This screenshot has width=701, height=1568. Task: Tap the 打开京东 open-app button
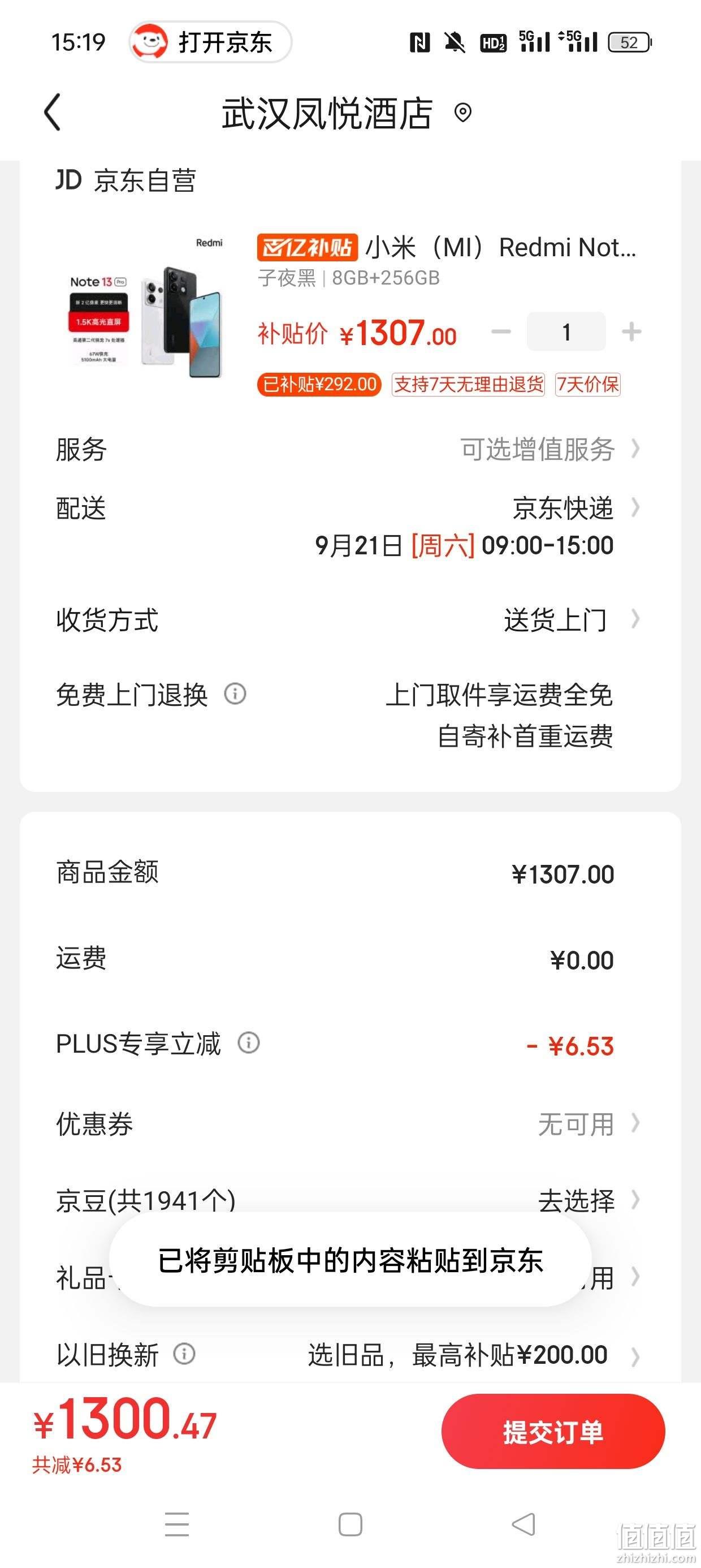(210, 42)
